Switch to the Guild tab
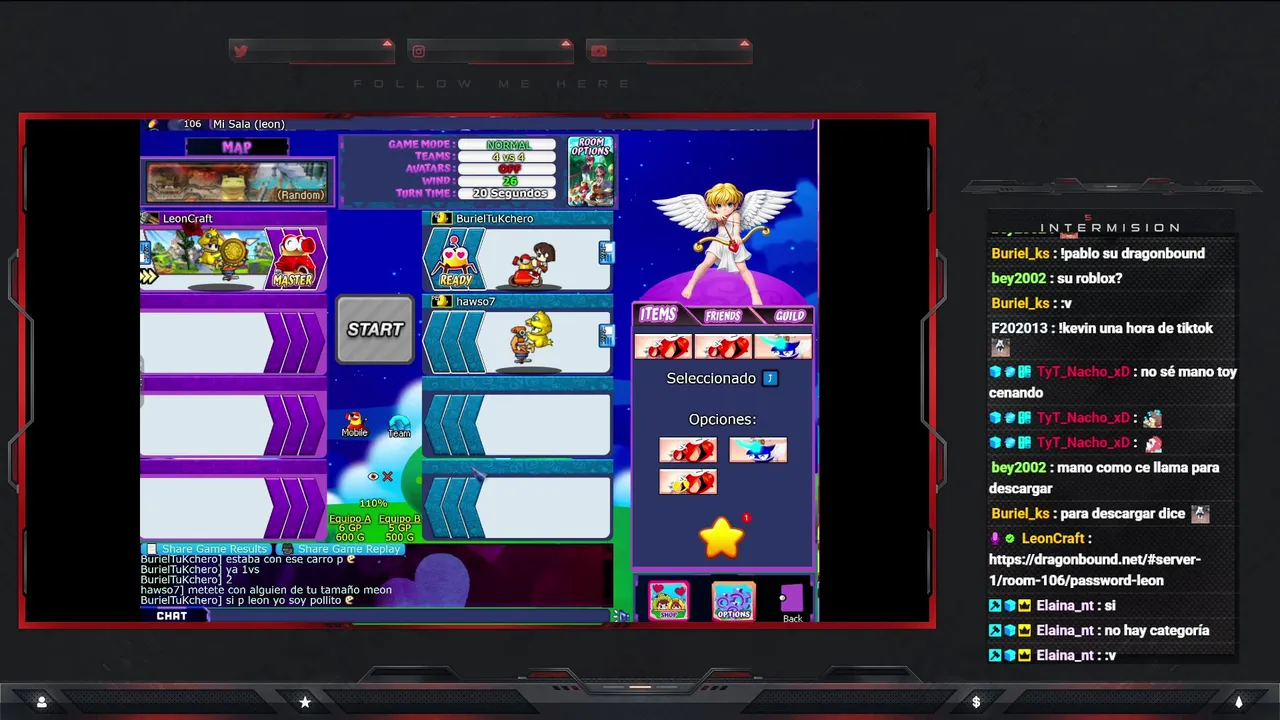1280x720 pixels. click(x=789, y=316)
